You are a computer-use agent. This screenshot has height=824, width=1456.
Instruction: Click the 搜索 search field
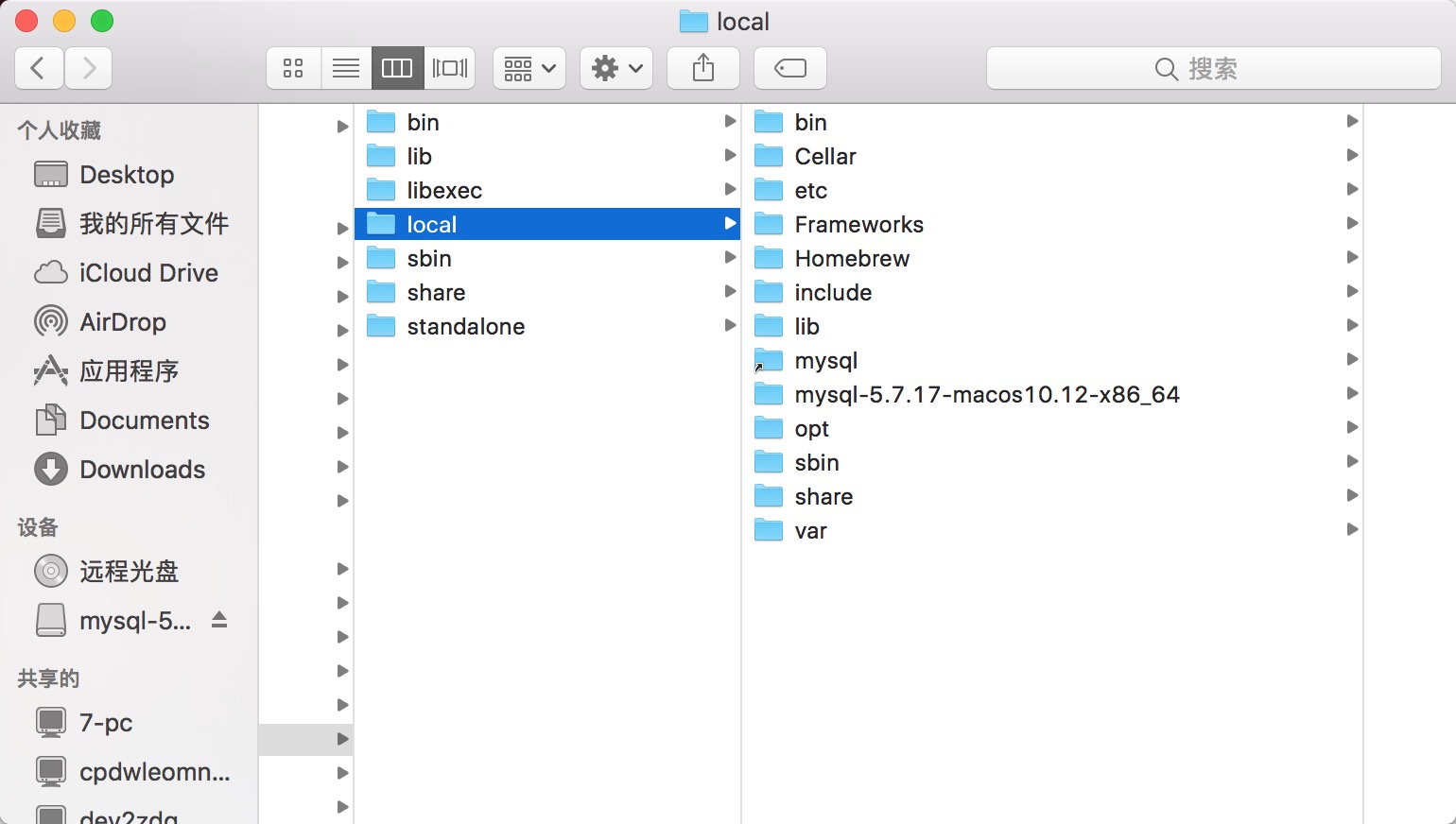(1213, 68)
